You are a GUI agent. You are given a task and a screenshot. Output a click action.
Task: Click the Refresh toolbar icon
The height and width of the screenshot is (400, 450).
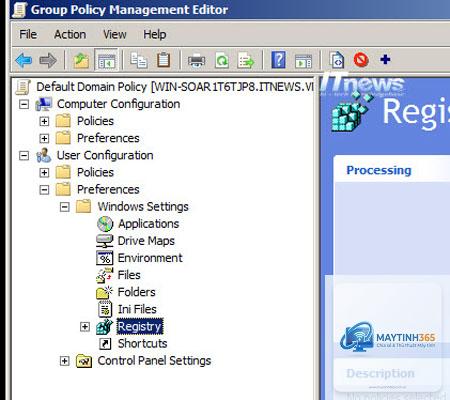coord(222,60)
